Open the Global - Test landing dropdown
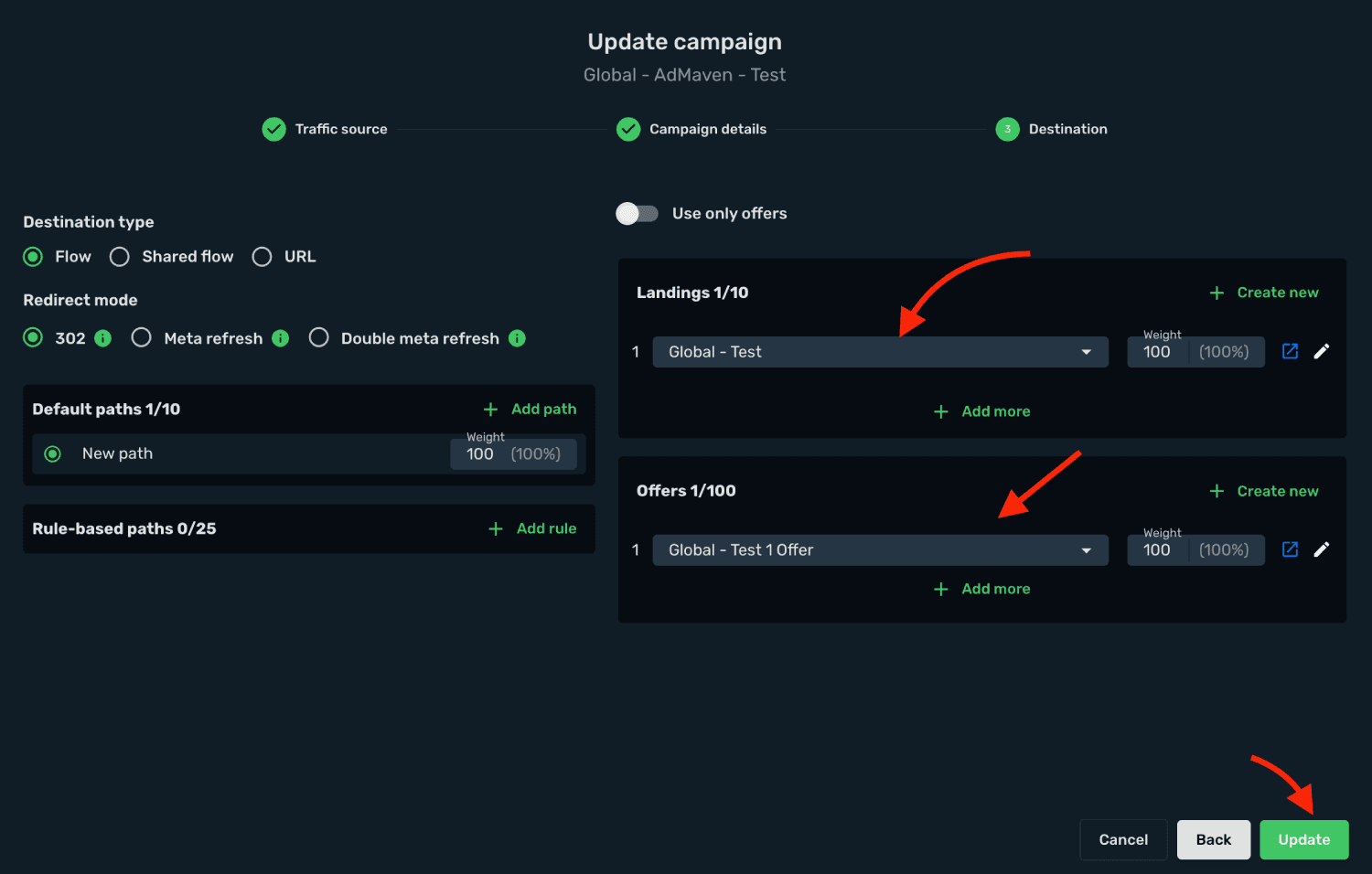This screenshot has width=1372, height=874. [x=880, y=352]
